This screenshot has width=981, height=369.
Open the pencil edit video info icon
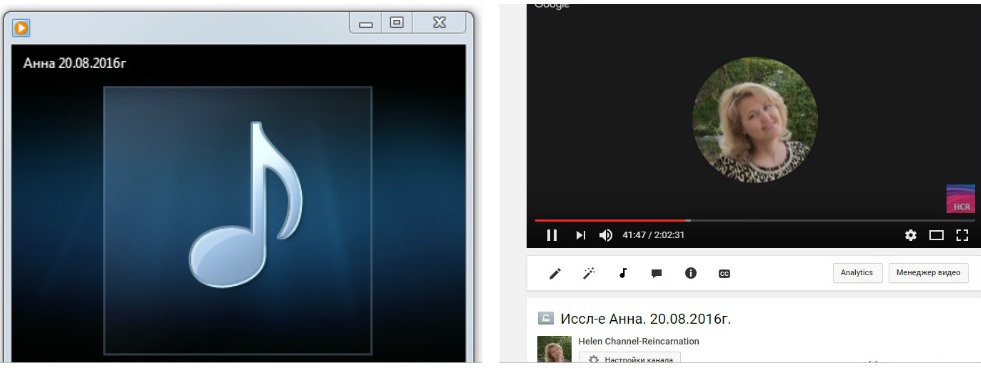coord(555,273)
